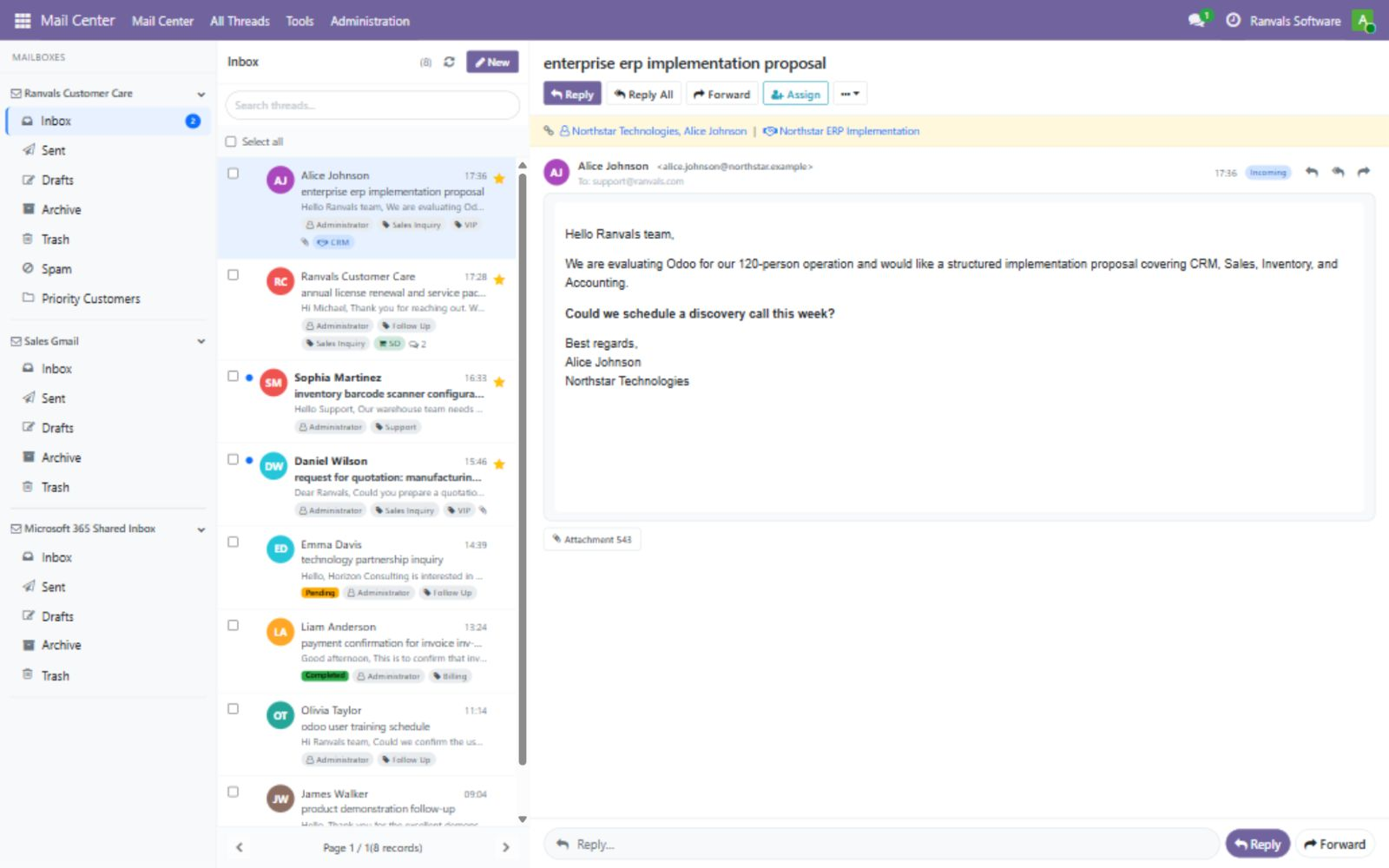Open the Ranvals Software company switcher

(1294, 21)
